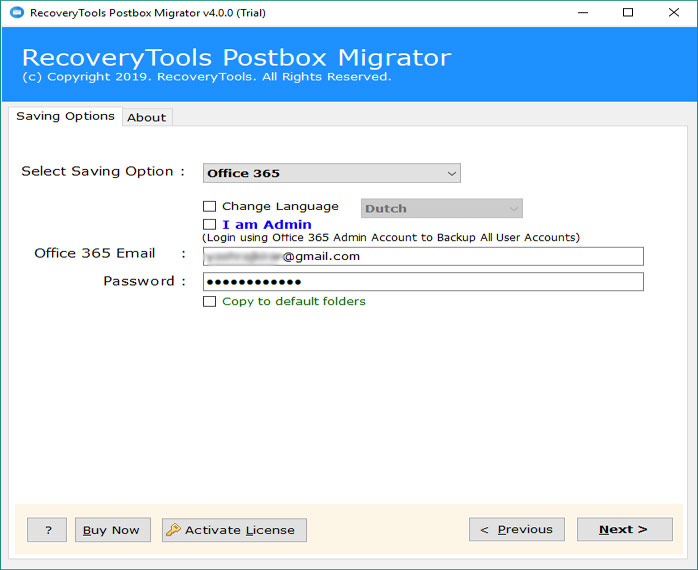
Task: Close the Postbox Migrator window
Action: [674, 13]
